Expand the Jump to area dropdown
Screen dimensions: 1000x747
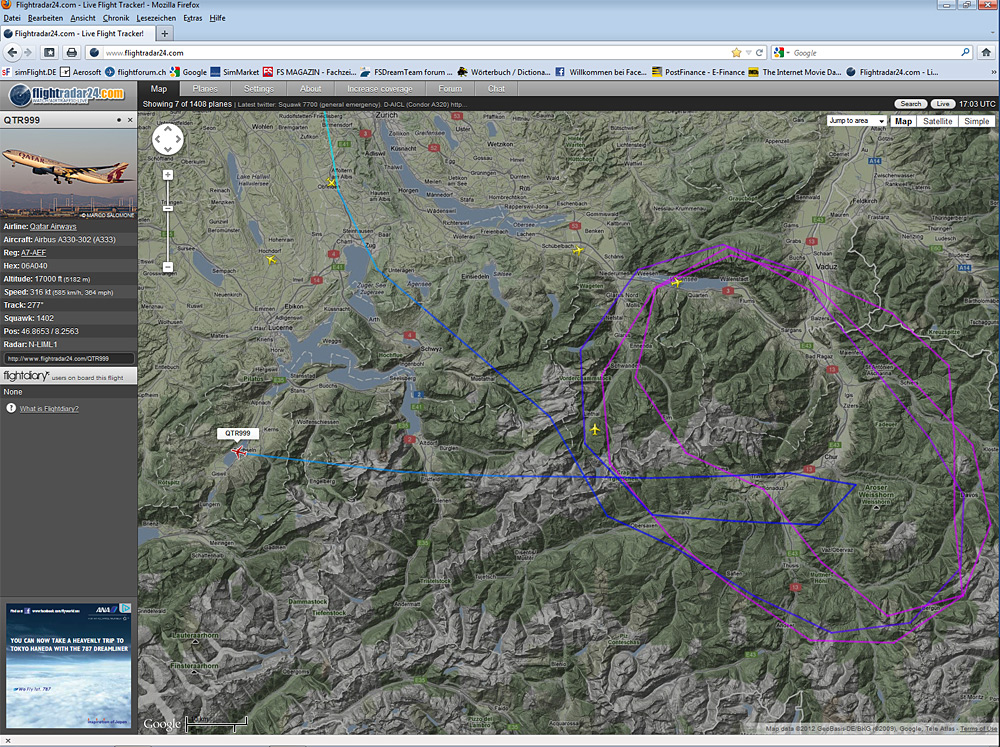coord(857,121)
